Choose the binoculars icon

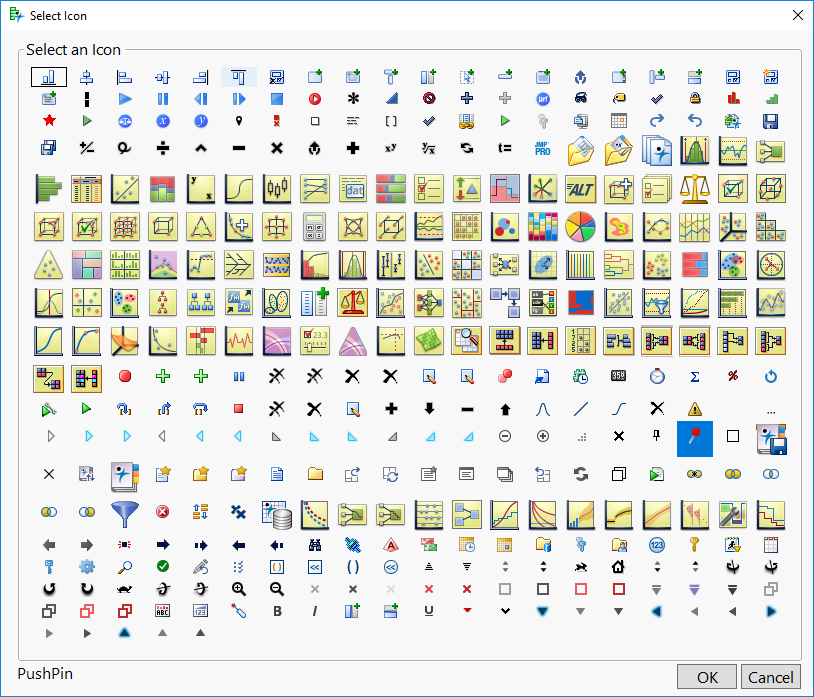click(x=315, y=545)
